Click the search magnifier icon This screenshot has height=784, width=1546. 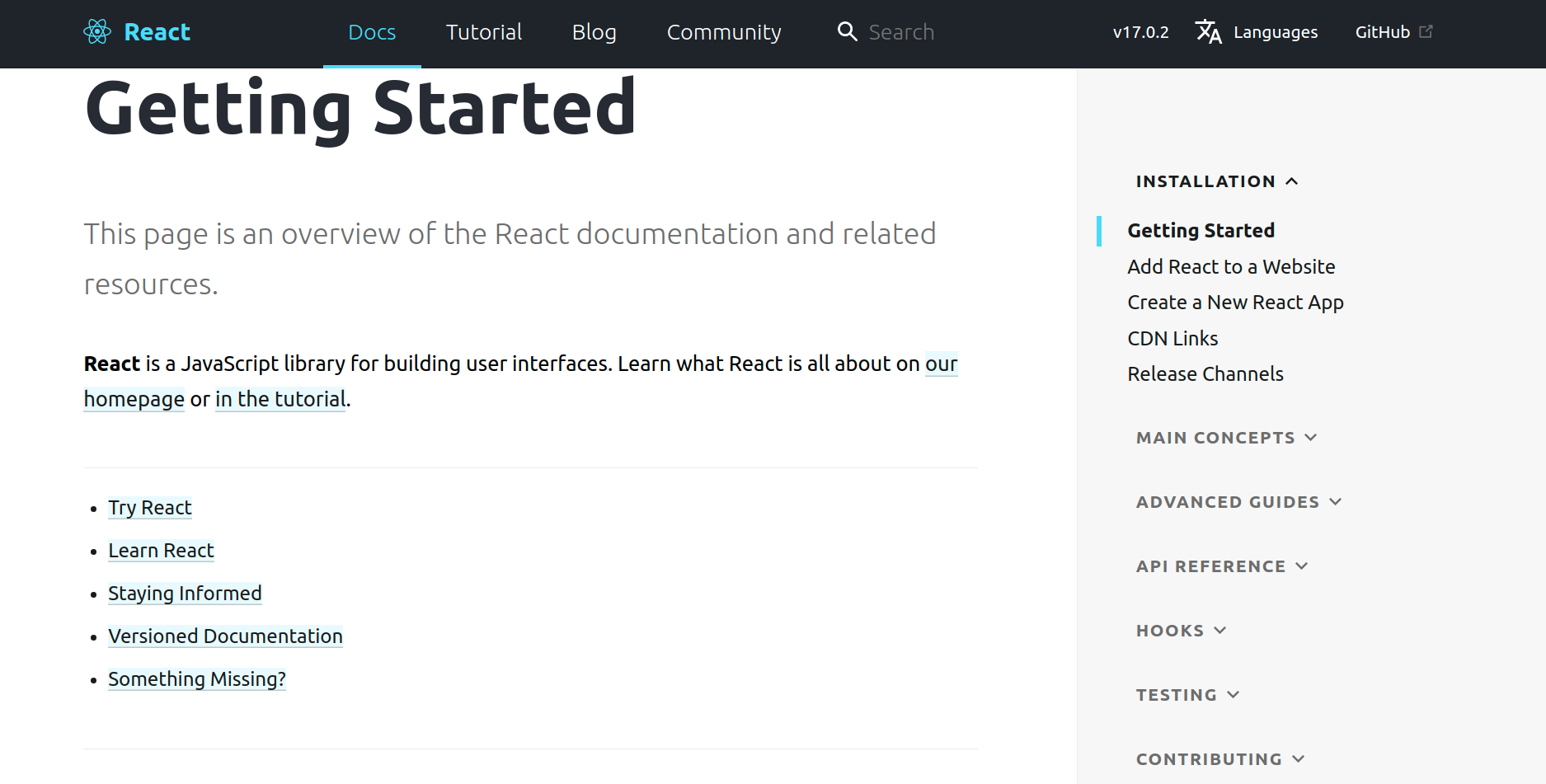point(847,31)
